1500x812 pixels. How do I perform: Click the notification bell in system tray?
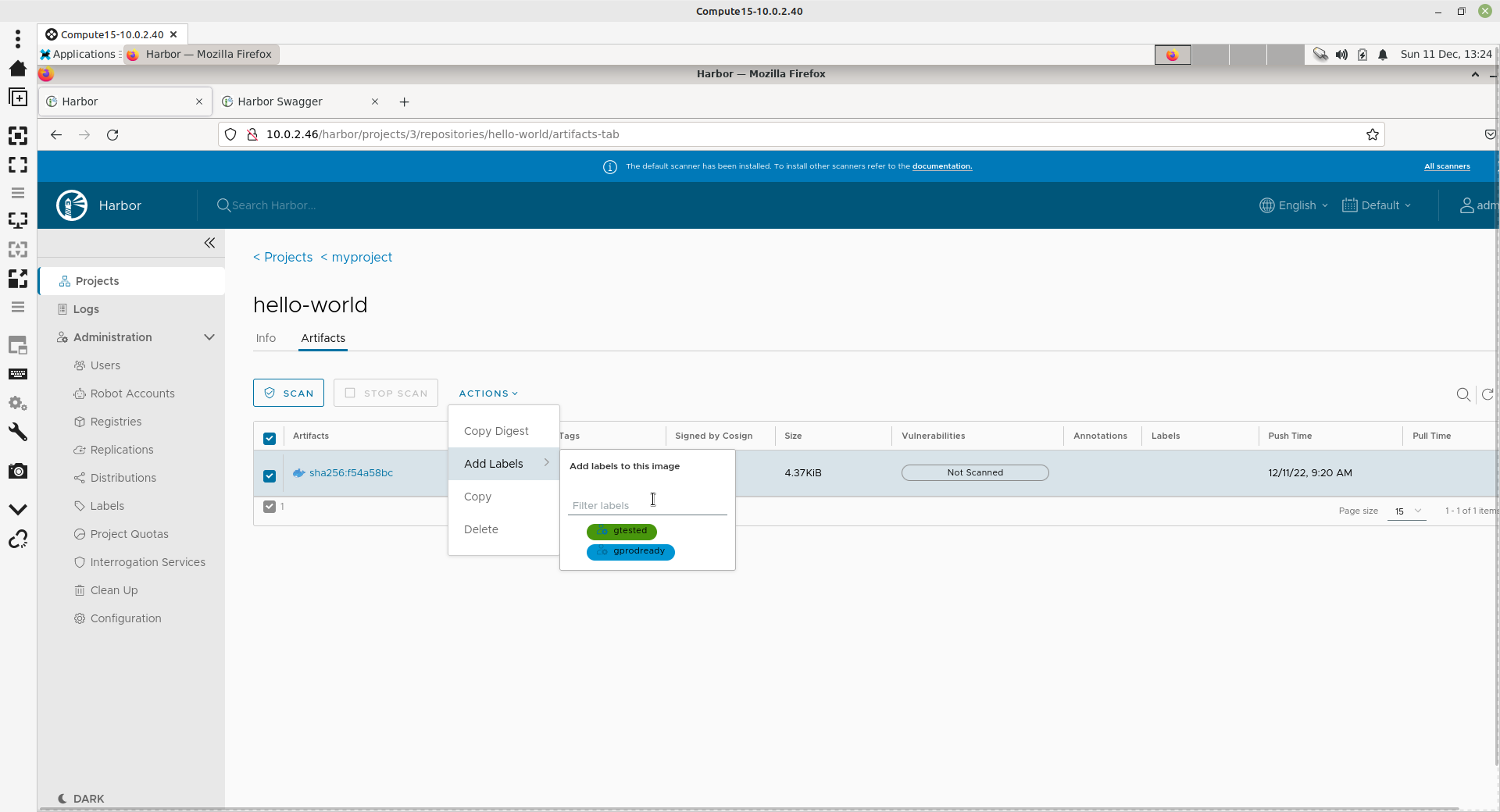pos(1383,55)
